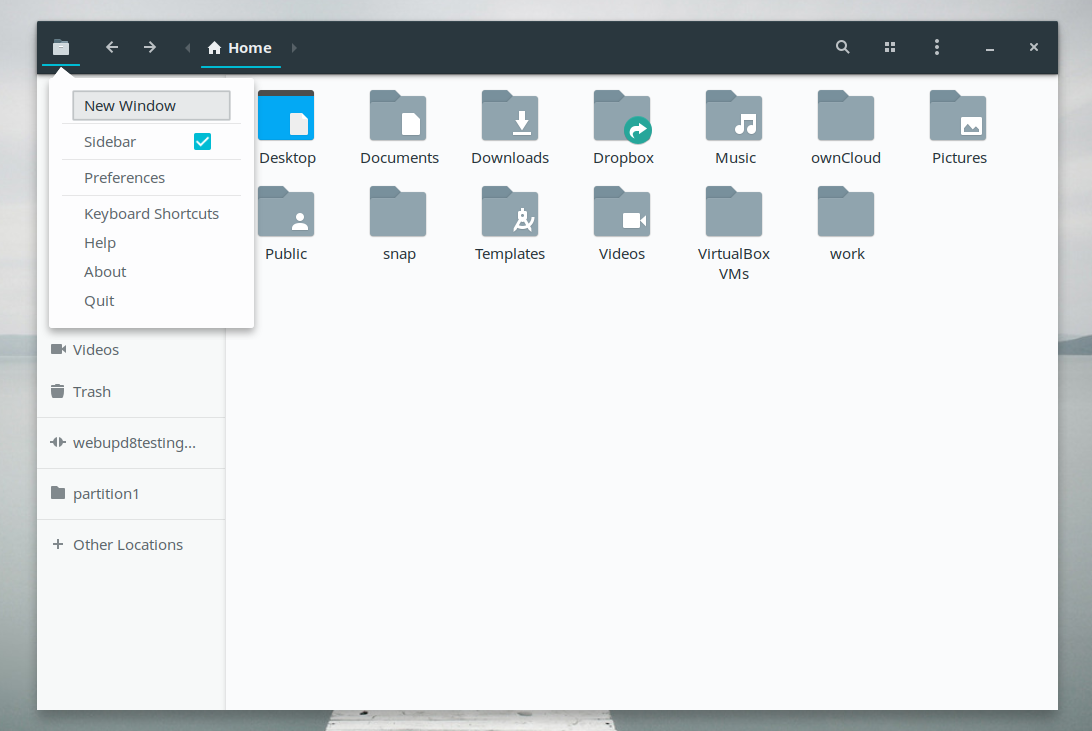Open the Dropbox folder icon
1092x731 pixels.
pos(622,116)
